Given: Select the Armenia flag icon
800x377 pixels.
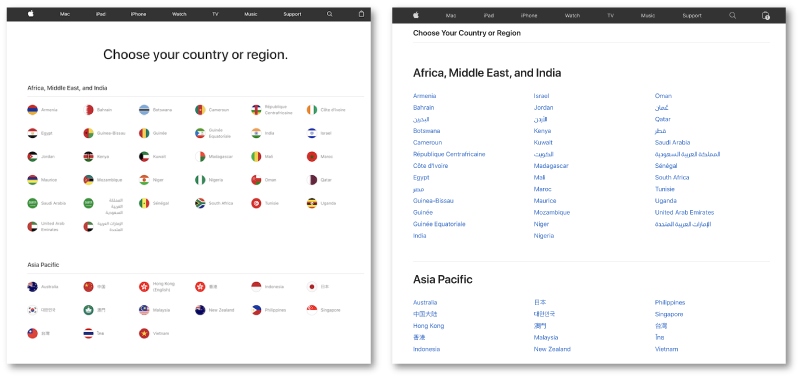Looking at the screenshot, I should 33,110.
